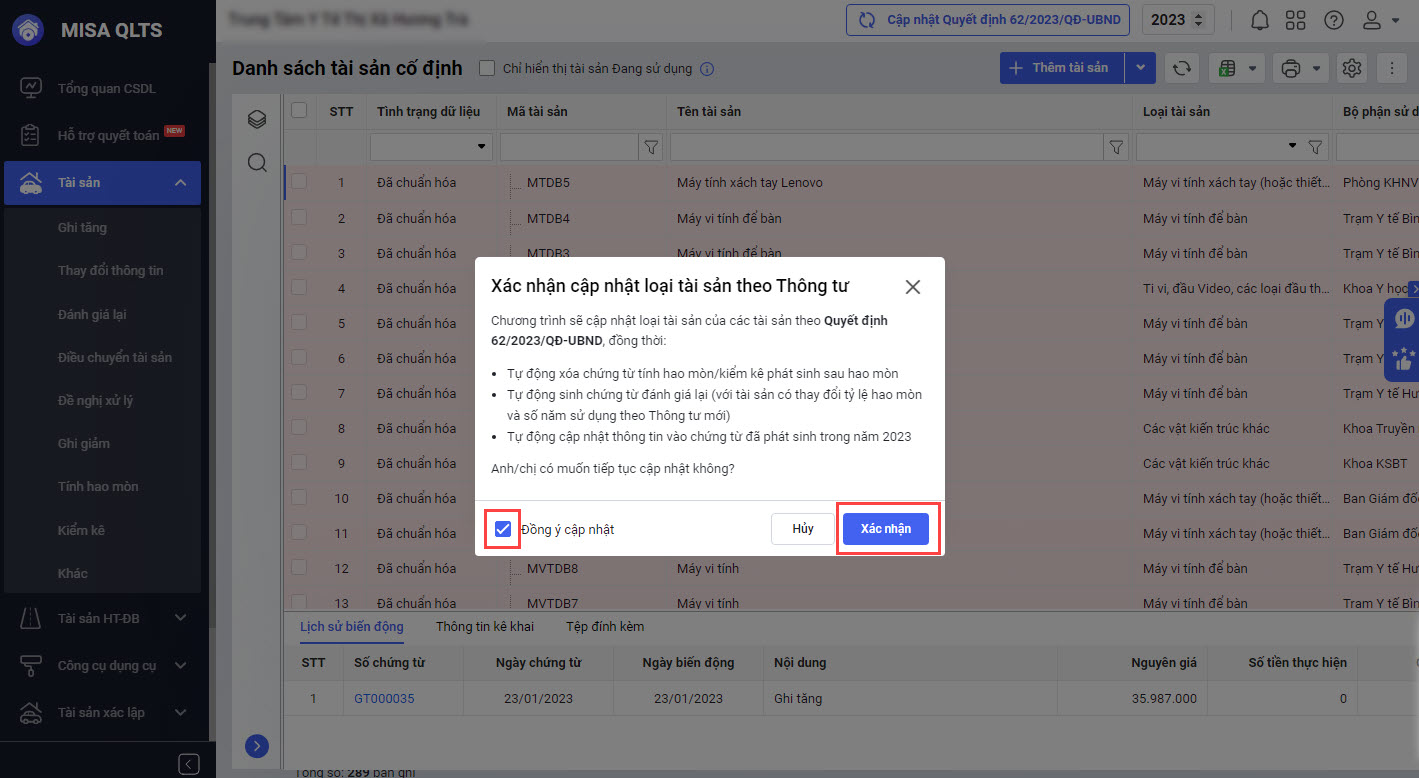Click the notification bell icon

[1260, 20]
